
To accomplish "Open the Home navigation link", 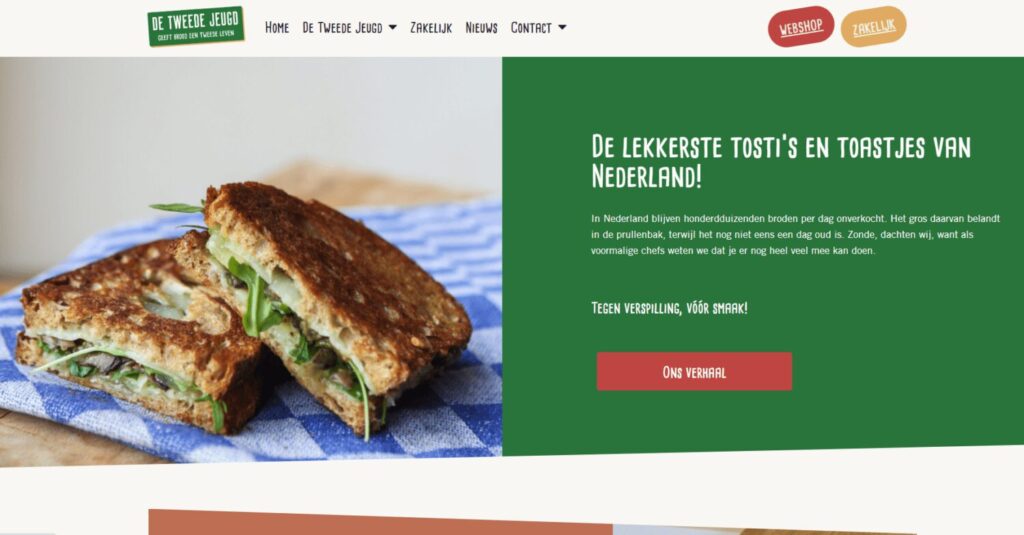I will coord(277,27).
